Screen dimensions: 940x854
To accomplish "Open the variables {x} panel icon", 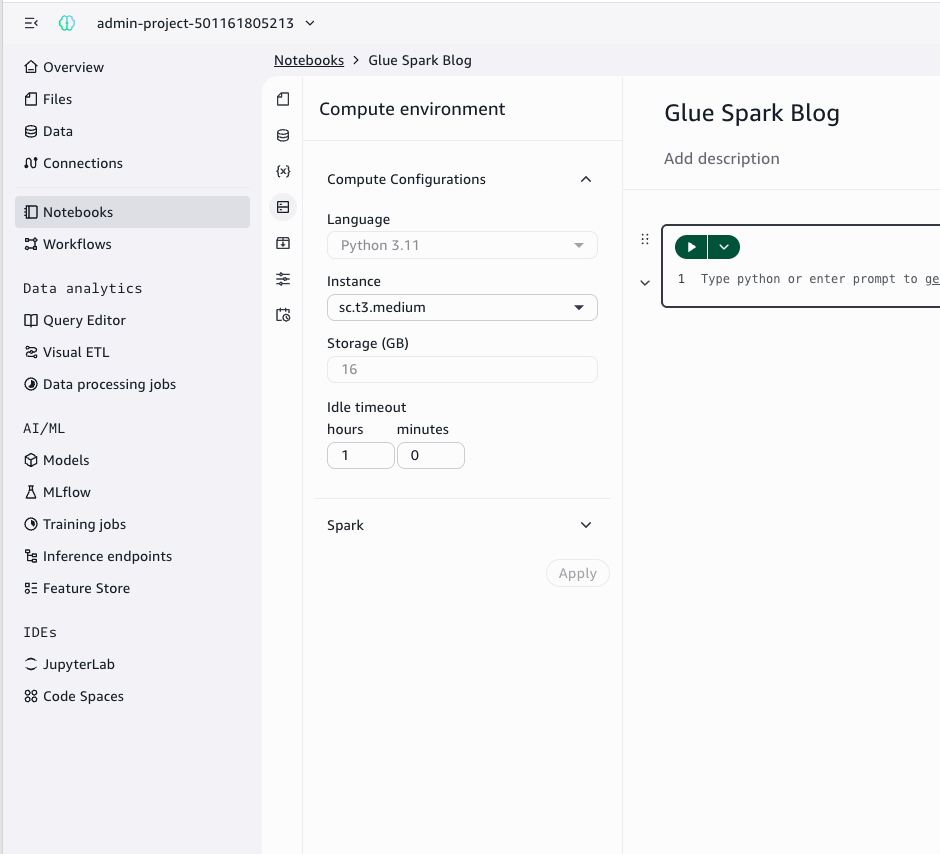I will click(x=283, y=171).
